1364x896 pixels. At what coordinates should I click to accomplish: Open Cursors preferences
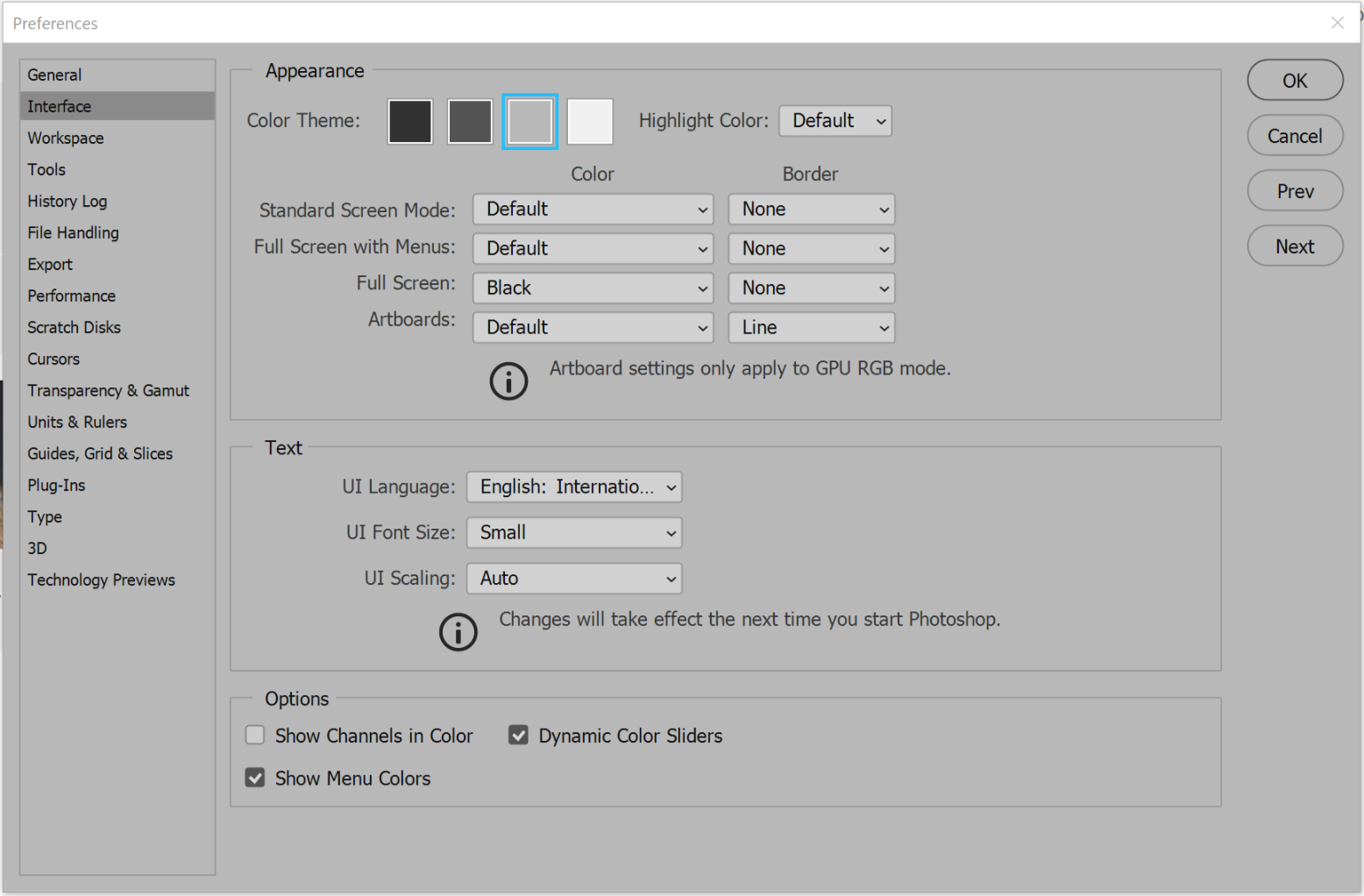(117, 359)
